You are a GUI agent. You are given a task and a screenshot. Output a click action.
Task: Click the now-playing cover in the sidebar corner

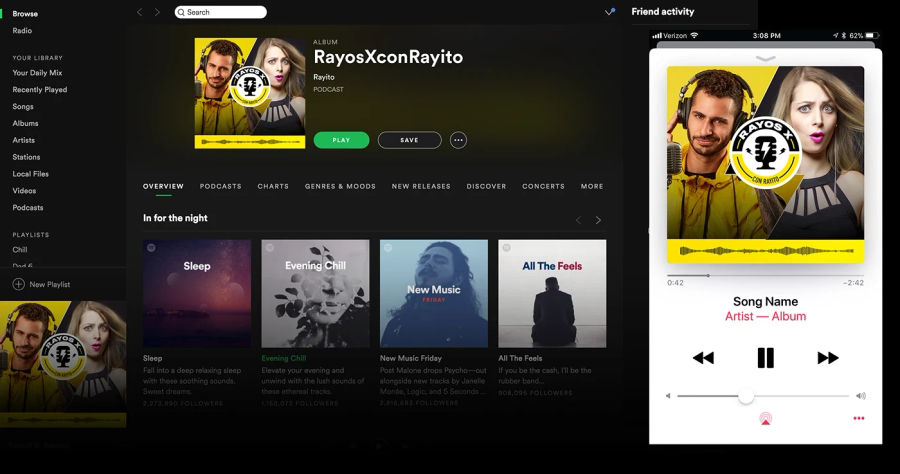coord(63,364)
